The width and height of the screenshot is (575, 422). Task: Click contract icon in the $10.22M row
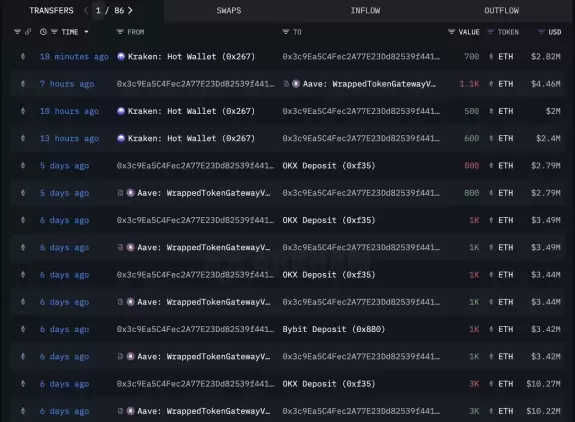[120, 411]
